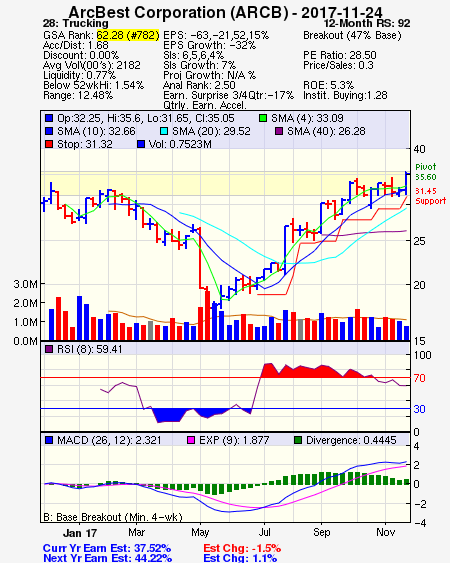Click 'Sls Growth: 7%' text
This screenshot has width=450, height=563.
tap(200, 65)
